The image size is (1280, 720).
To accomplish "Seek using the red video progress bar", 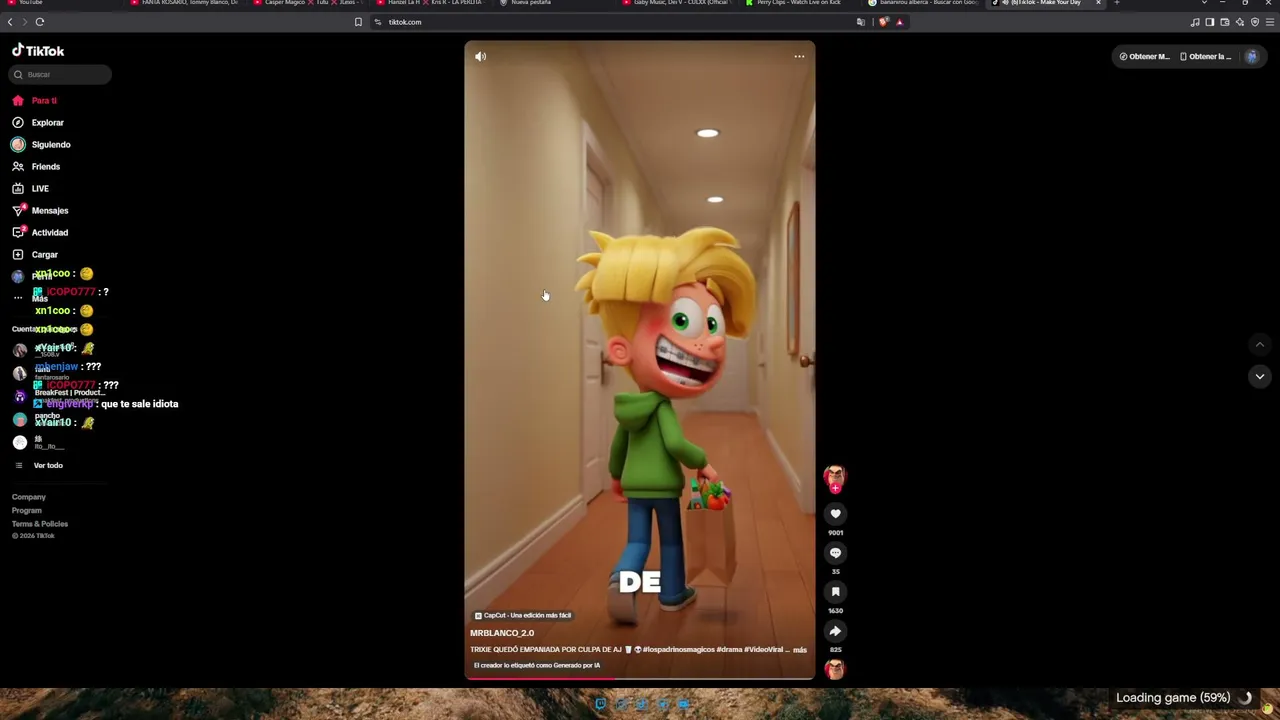I will (x=640, y=678).
